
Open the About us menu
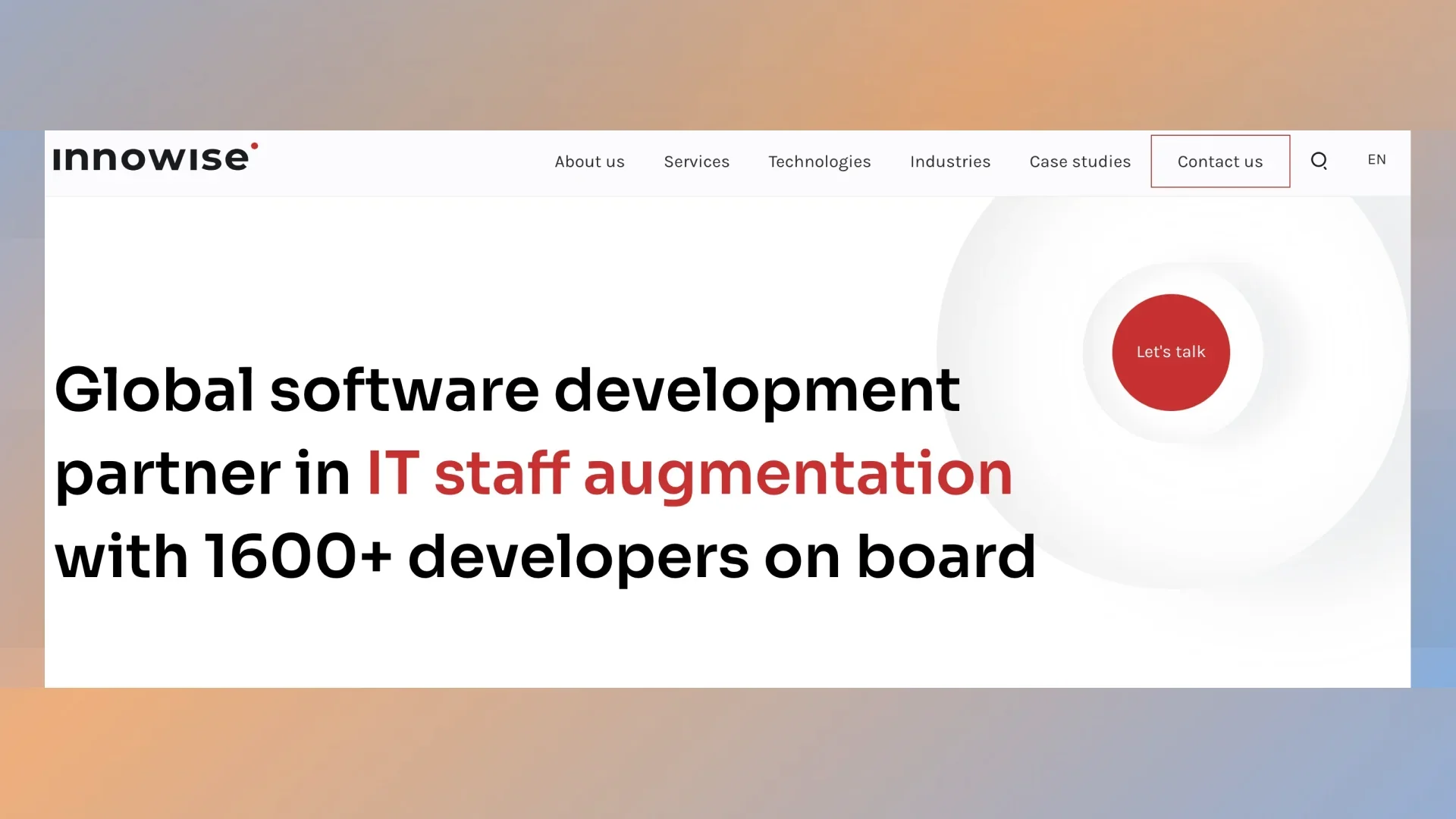point(589,162)
